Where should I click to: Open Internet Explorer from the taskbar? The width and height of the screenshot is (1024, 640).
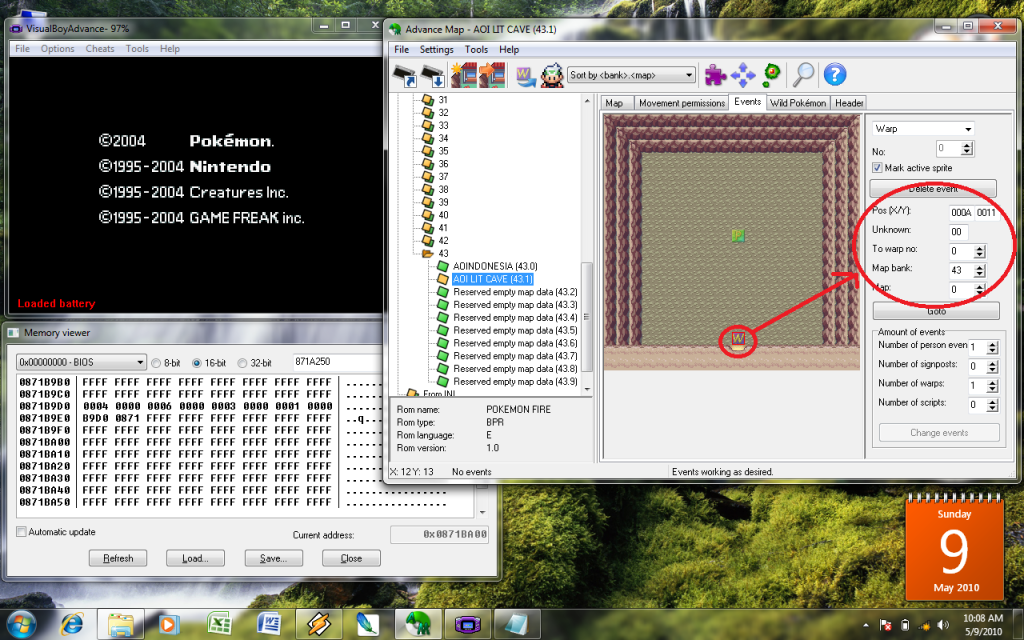72,624
